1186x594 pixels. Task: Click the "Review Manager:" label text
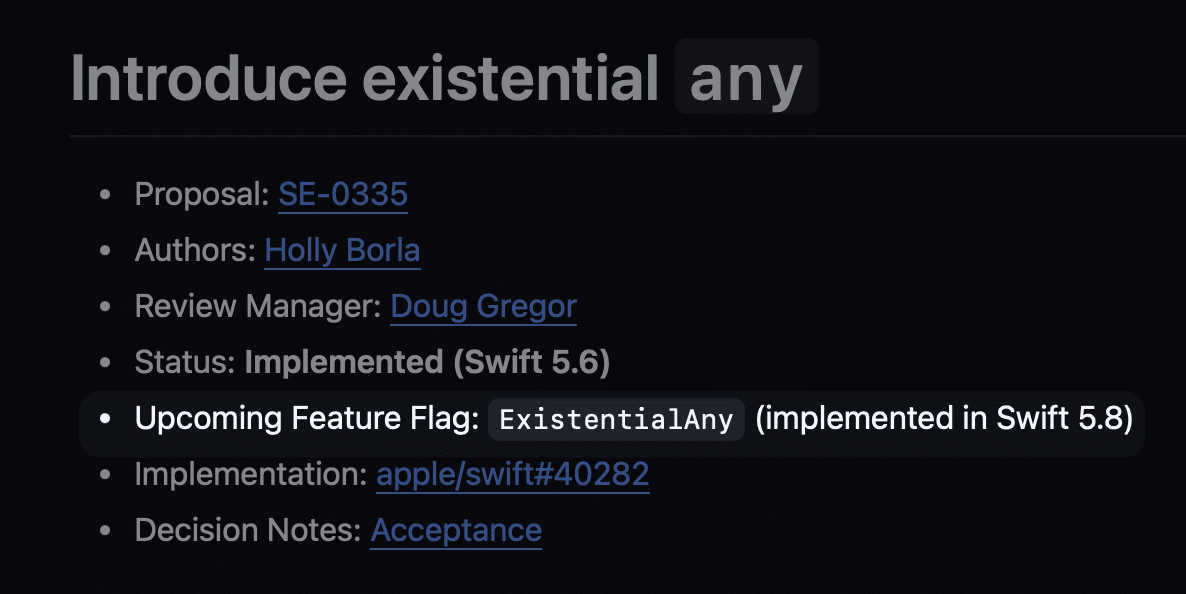tap(258, 306)
